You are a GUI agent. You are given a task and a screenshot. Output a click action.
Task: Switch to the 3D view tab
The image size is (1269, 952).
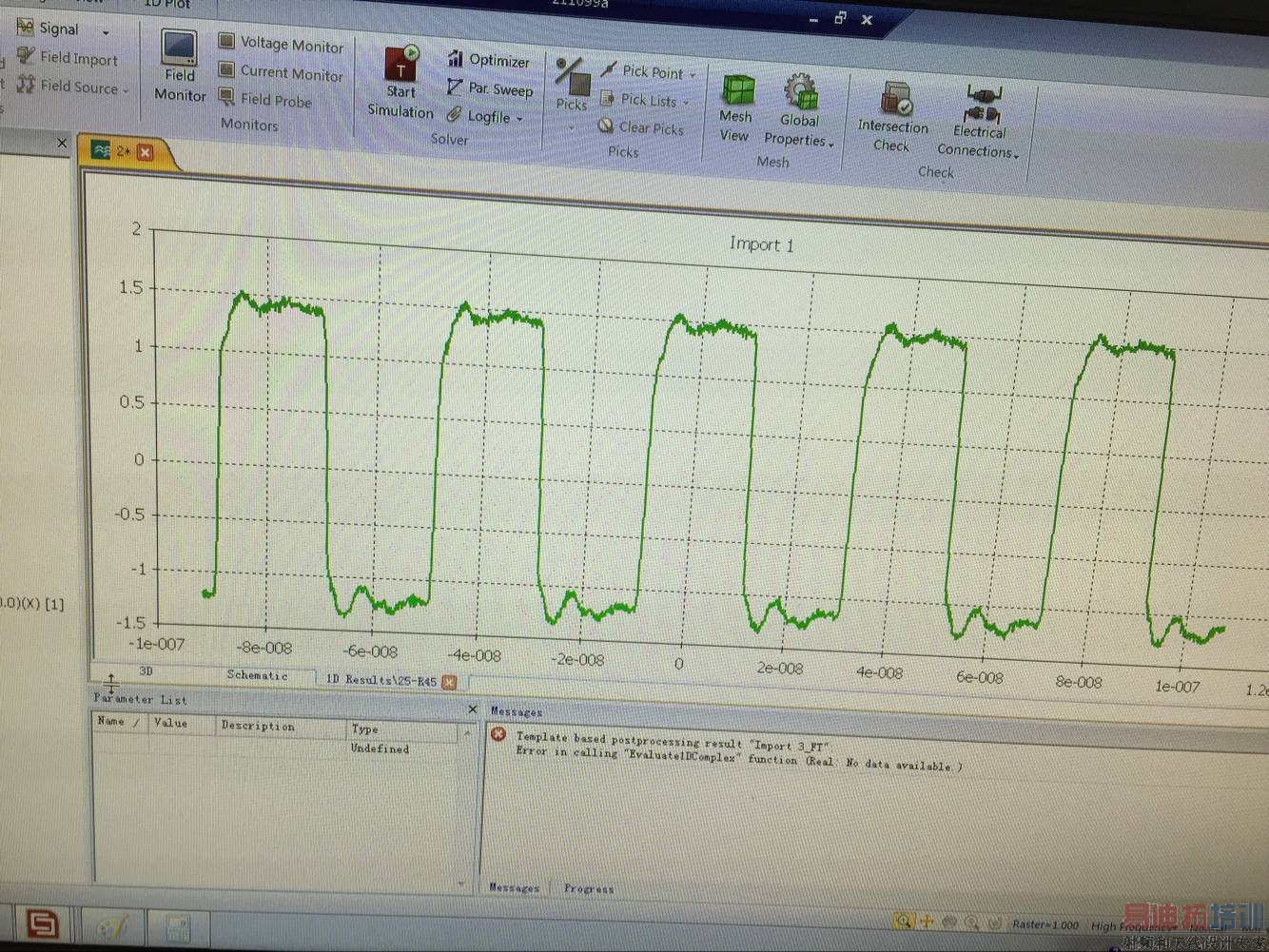[146, 671]
